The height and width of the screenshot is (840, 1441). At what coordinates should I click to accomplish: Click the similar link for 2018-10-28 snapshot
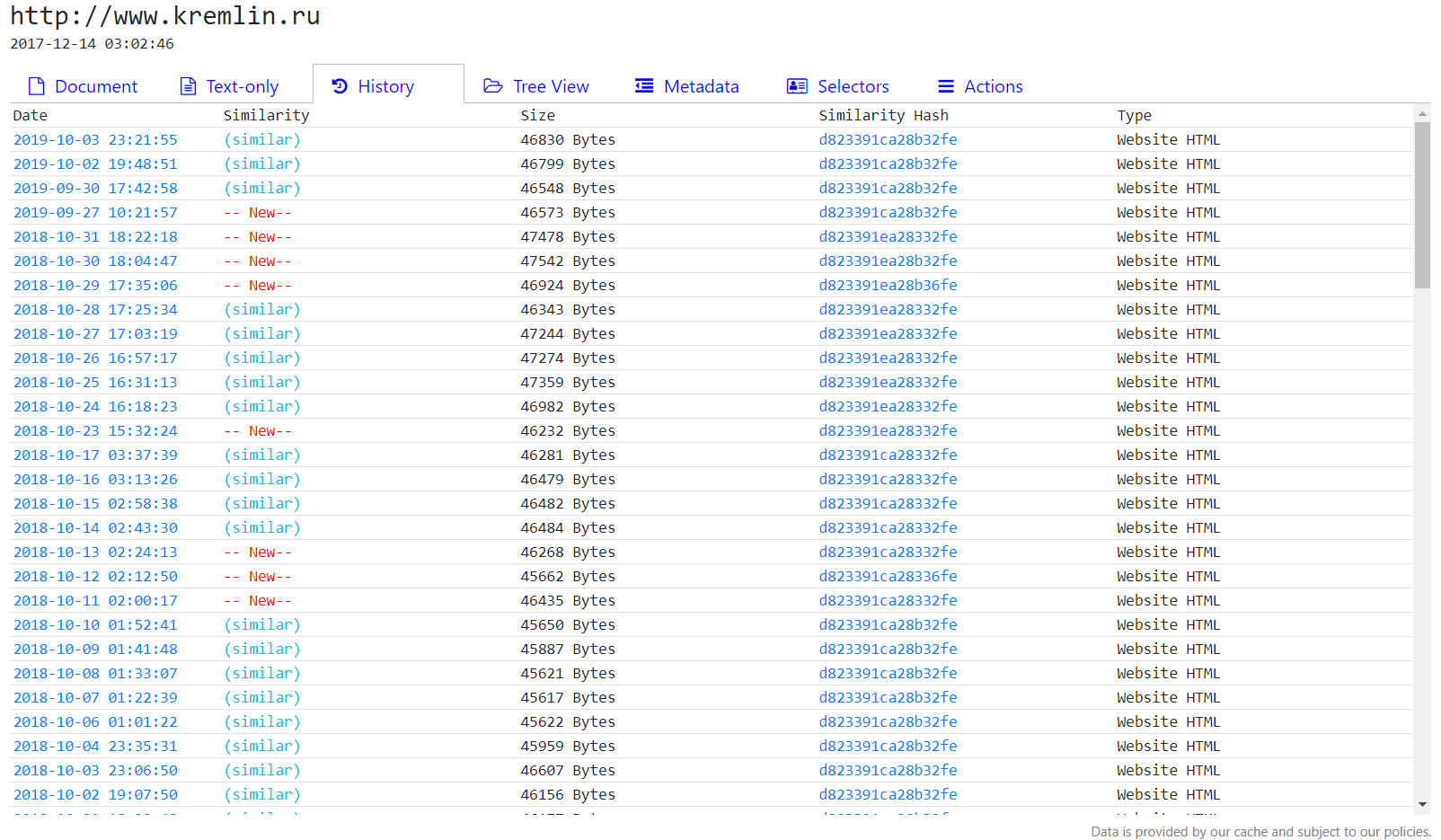click(x=261, y=310)
